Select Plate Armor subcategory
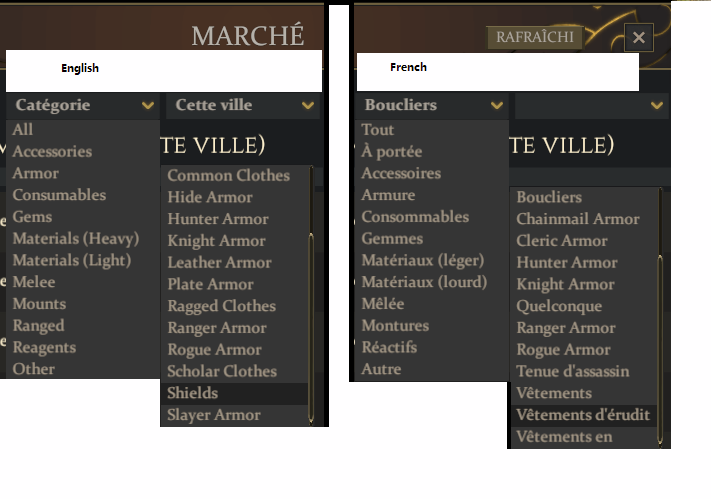711x499 pixels. (x=211, y=284)
